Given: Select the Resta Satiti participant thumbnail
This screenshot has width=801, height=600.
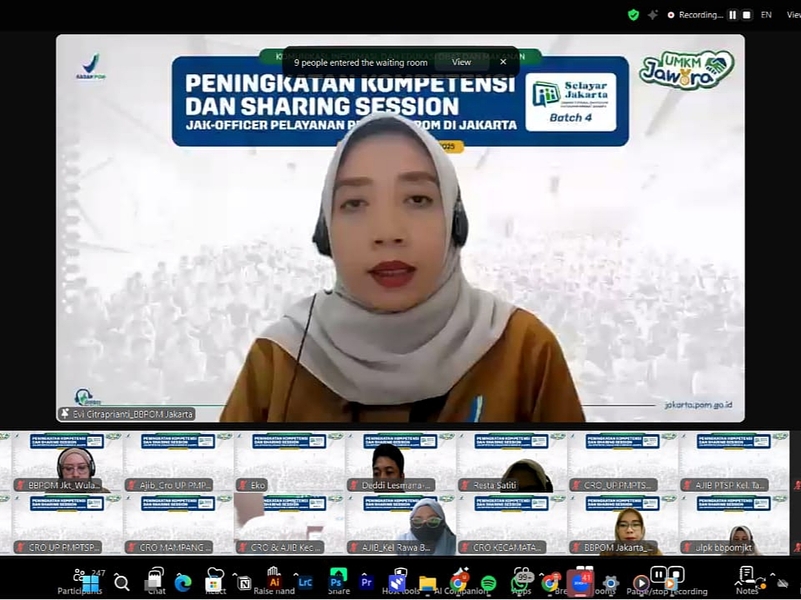Looking at the screenshot, I should (512, 462).
